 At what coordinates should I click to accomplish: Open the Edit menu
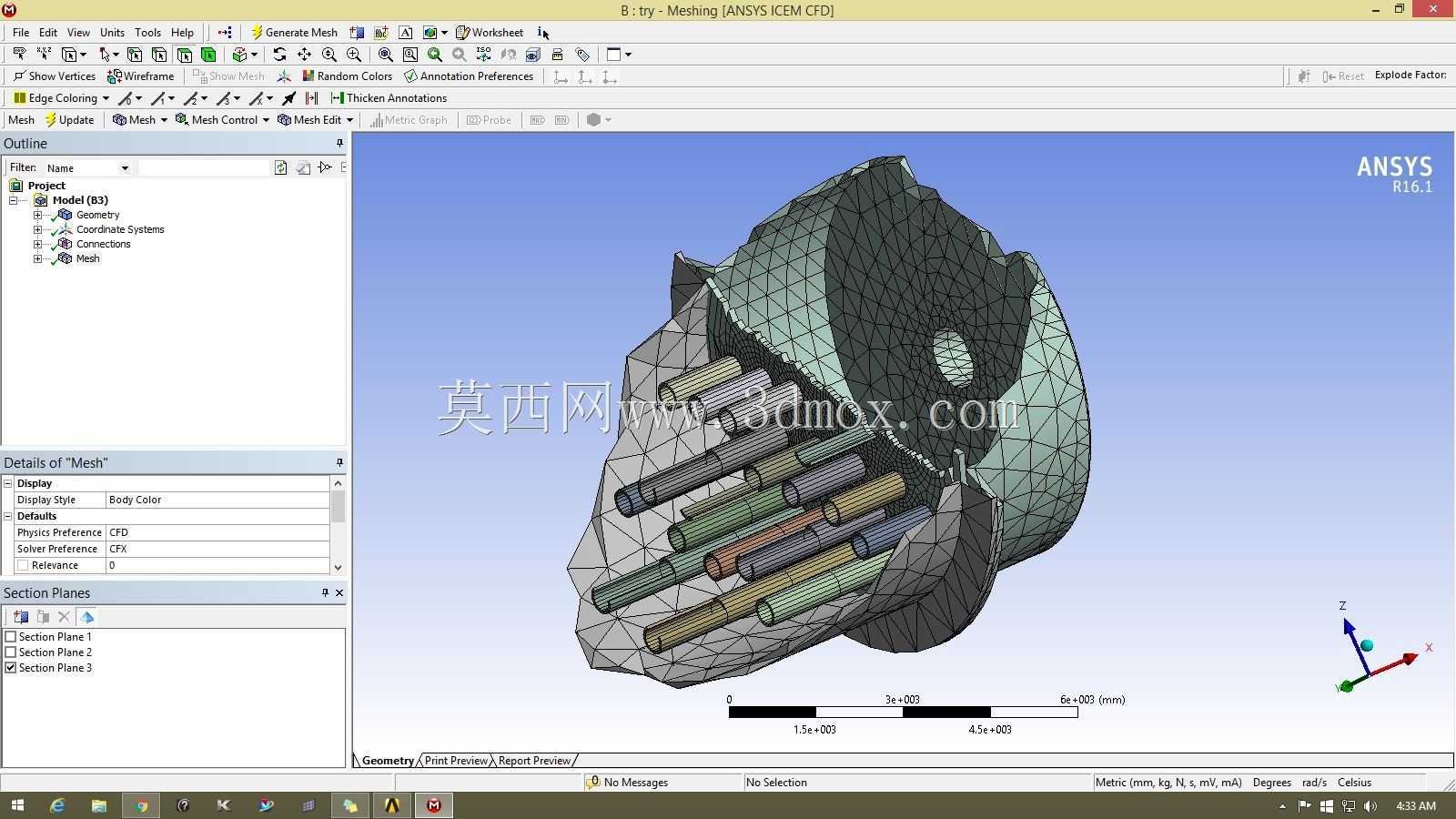coord(48,32)
